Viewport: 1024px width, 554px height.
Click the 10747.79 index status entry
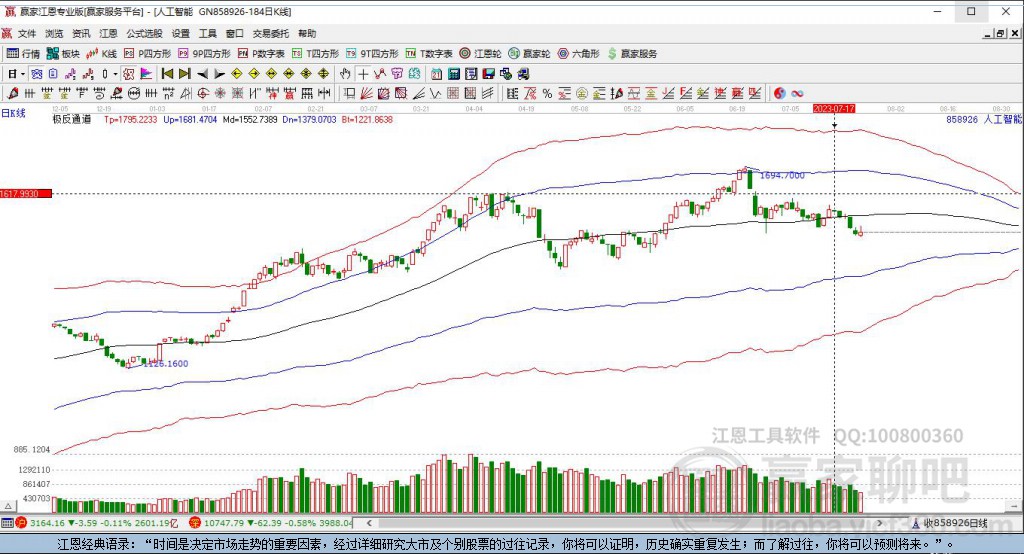click(271, 523)
